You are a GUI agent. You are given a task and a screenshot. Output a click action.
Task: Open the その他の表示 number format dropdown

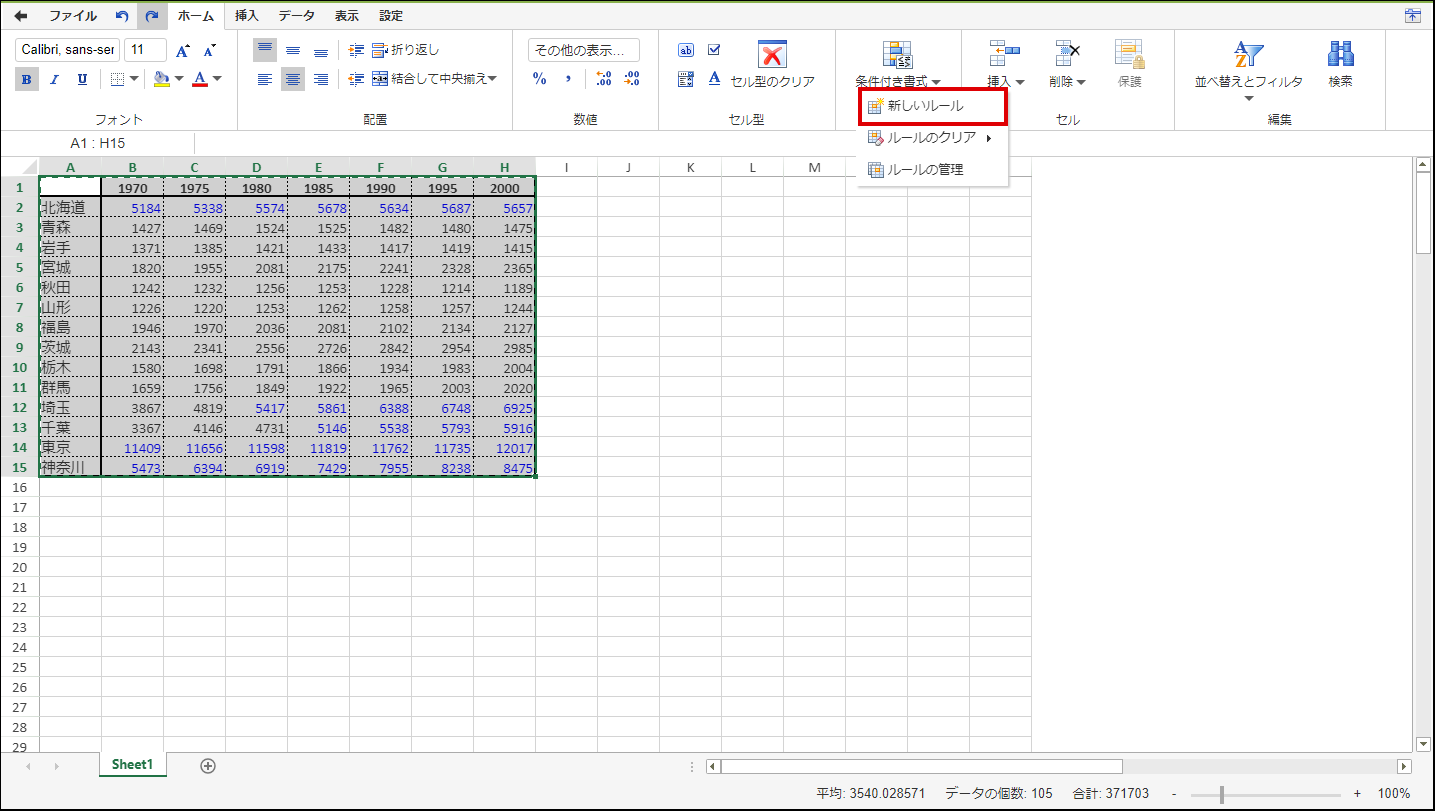[584, 50]
